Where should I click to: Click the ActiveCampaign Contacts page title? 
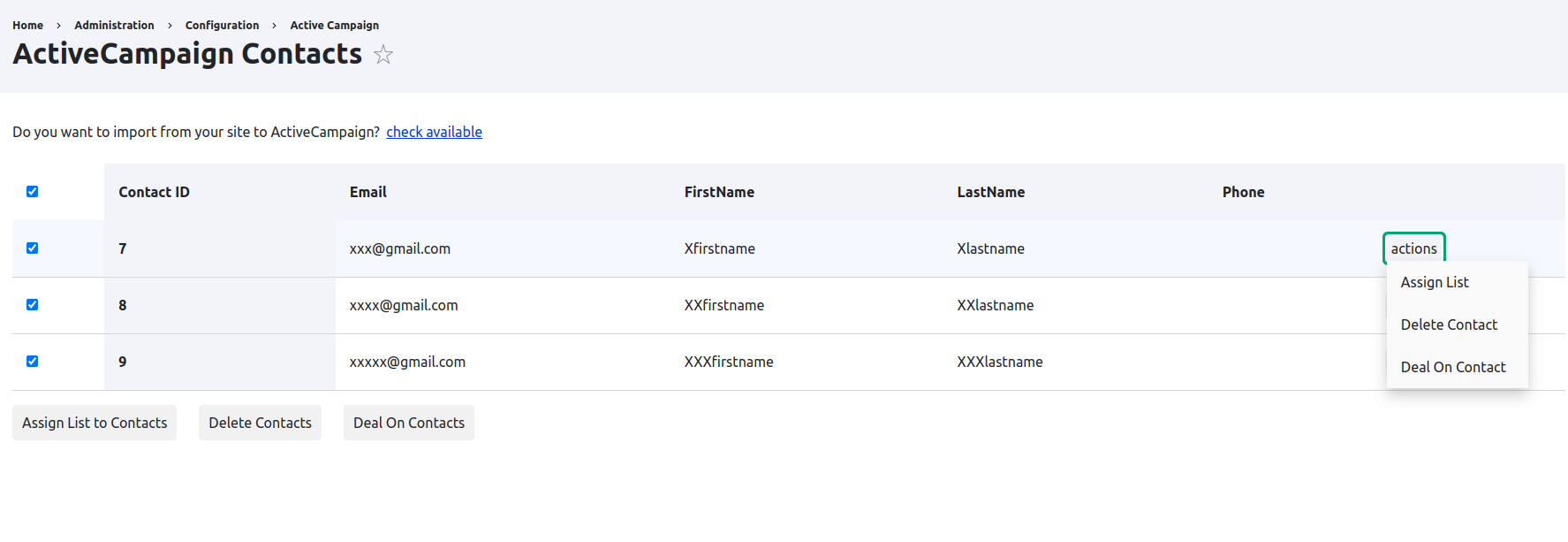187,54
